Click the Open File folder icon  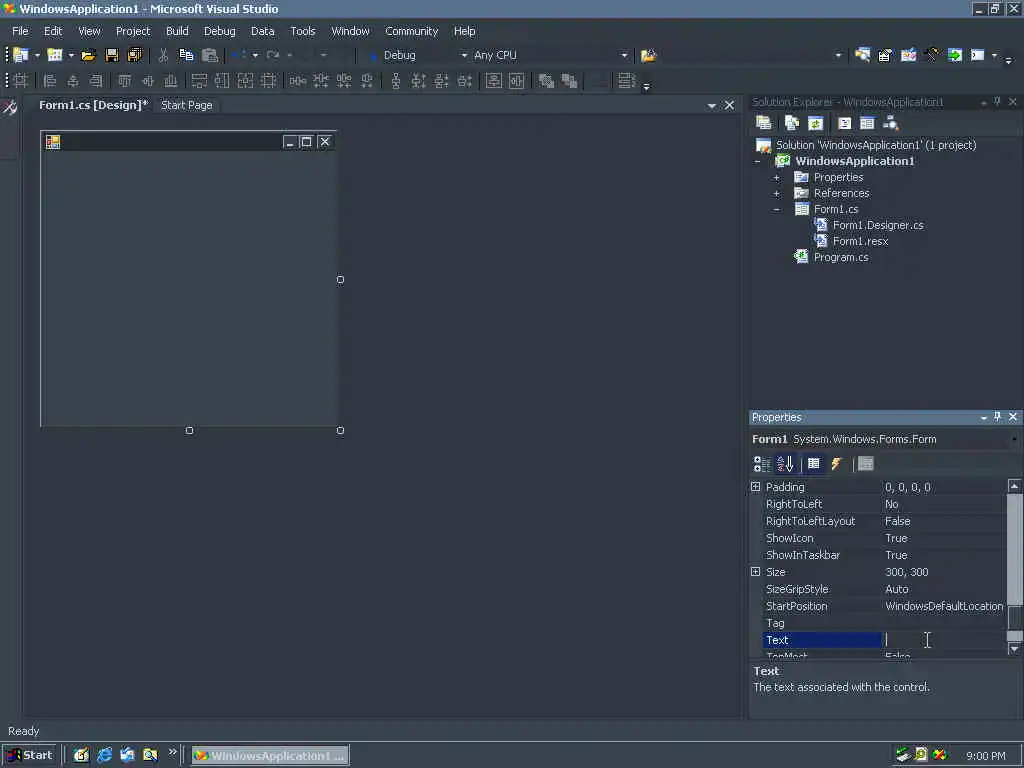tap(88, 56)
